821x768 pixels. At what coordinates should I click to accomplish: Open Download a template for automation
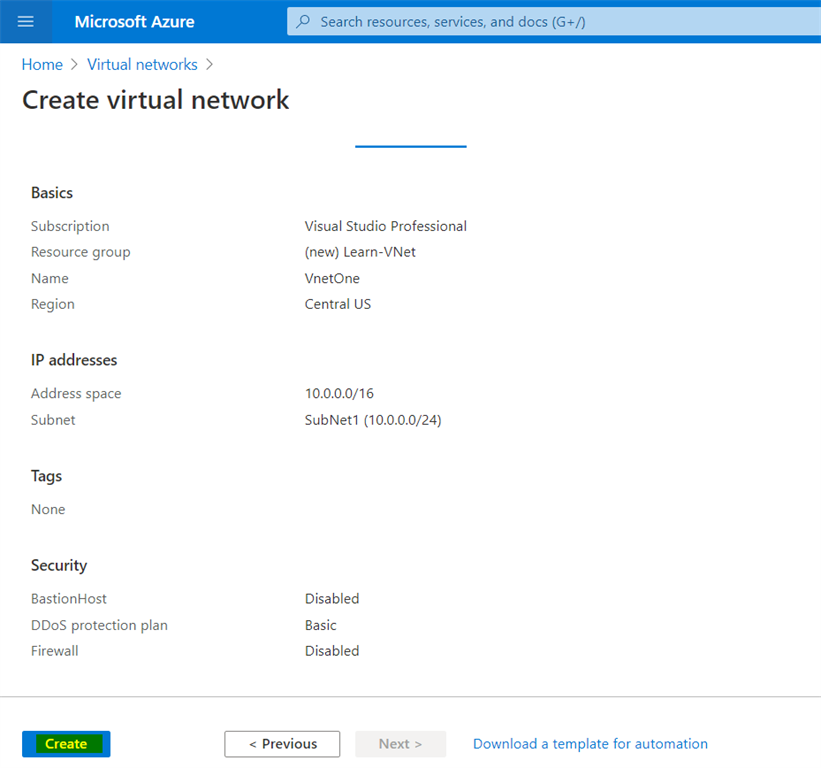point(590,743)
